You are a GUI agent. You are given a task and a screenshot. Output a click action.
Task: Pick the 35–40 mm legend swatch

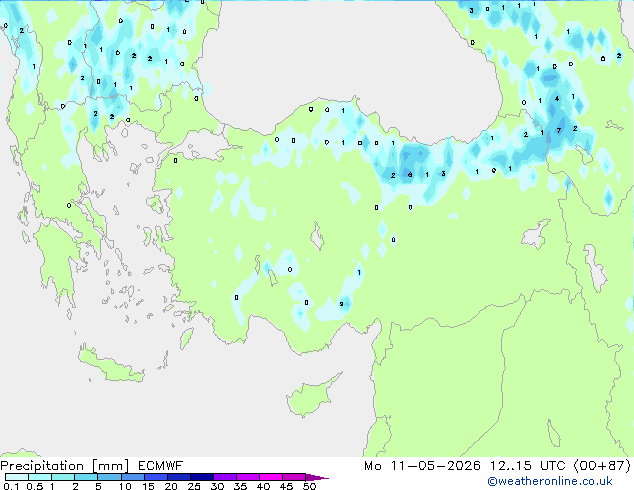247,477
